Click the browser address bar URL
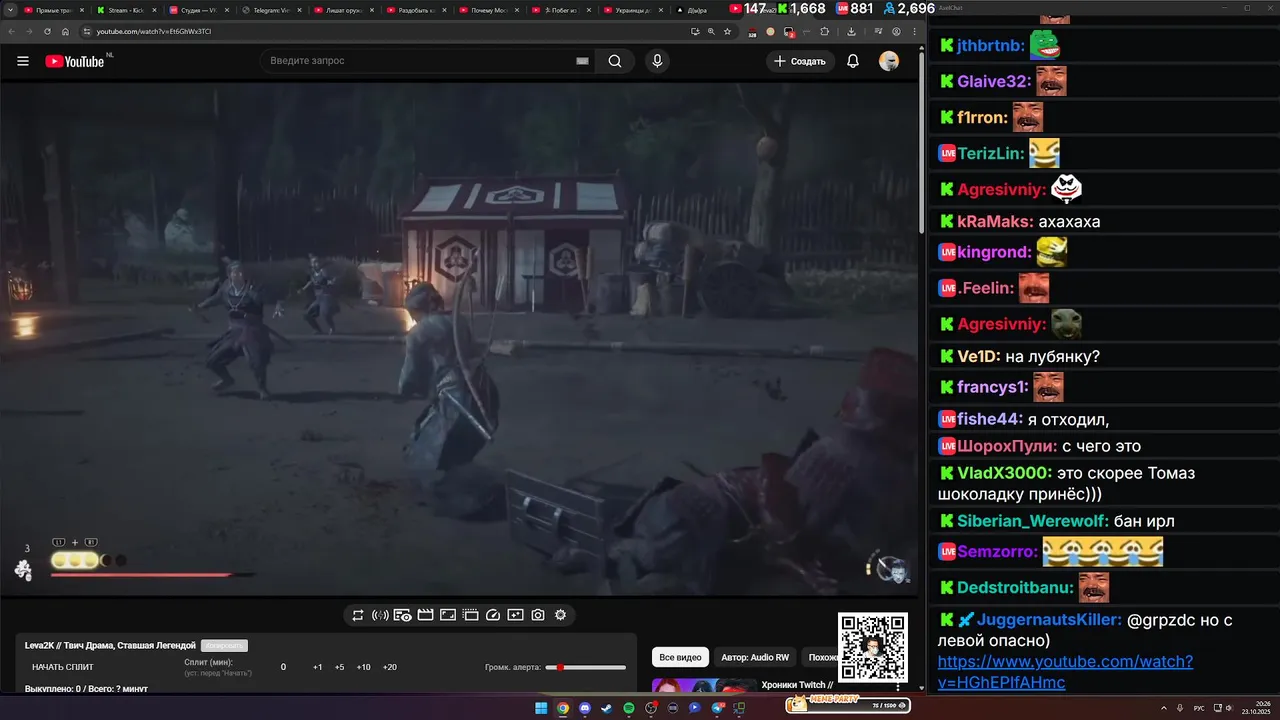Screen dimensions: 1280x720 click(154, 31)
